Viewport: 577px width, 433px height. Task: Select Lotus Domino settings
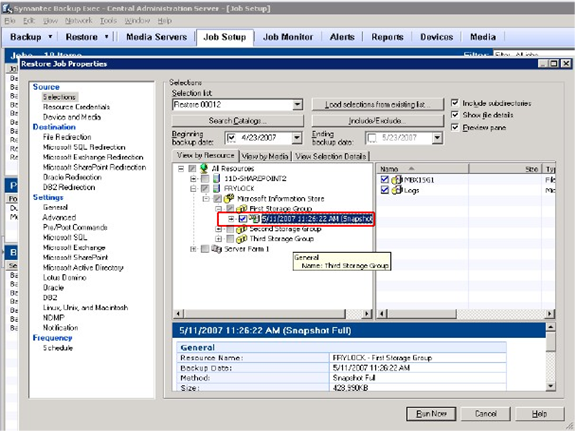[x=64, y=278]
